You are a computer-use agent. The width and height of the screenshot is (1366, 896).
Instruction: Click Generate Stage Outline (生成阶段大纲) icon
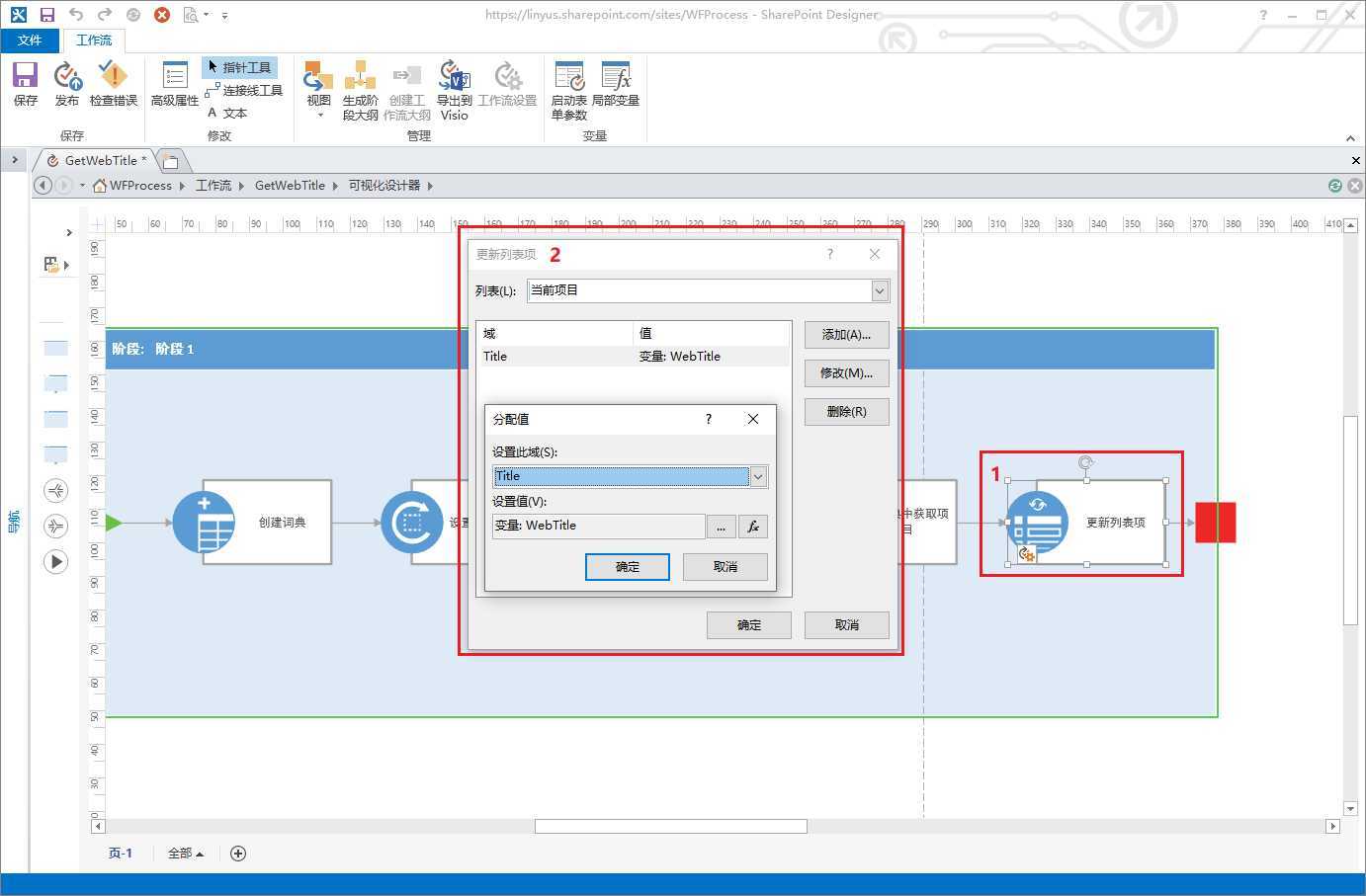tap(360, 89)
